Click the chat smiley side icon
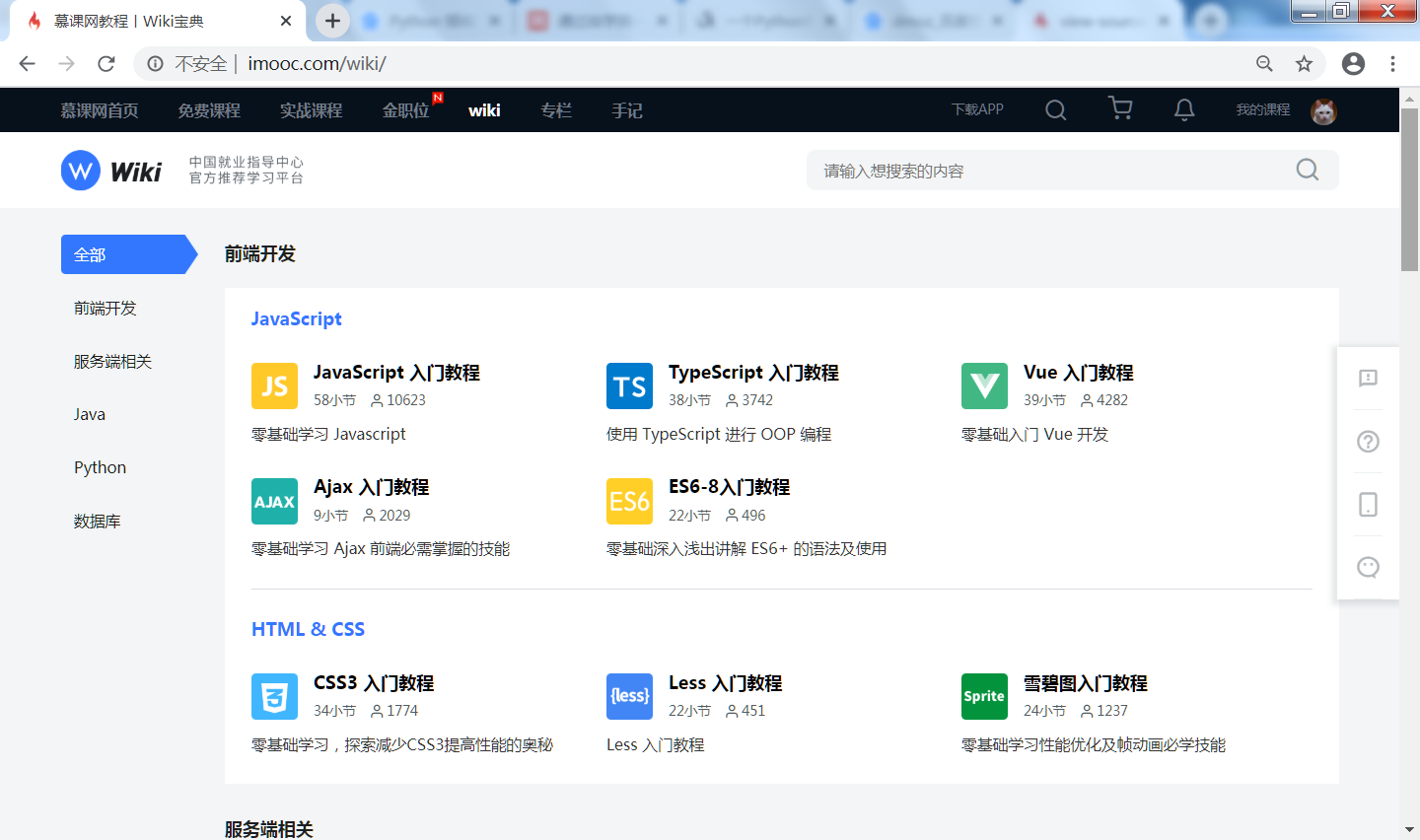Image resolution: width=1420 pixels, height=840 pixels. (x=1368, y=567)
